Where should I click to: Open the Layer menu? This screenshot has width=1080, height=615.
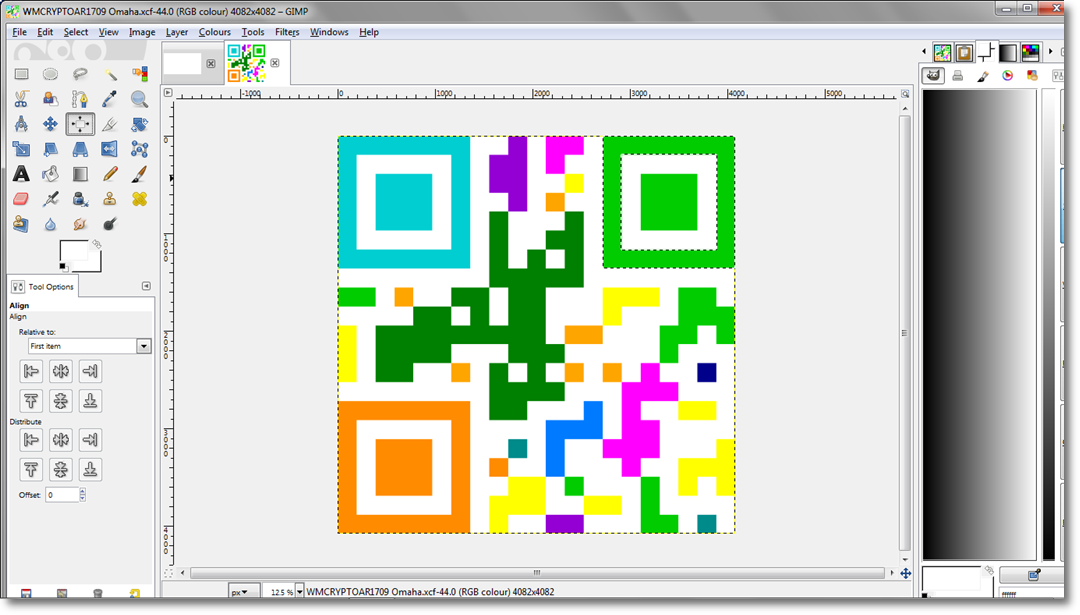177,32
